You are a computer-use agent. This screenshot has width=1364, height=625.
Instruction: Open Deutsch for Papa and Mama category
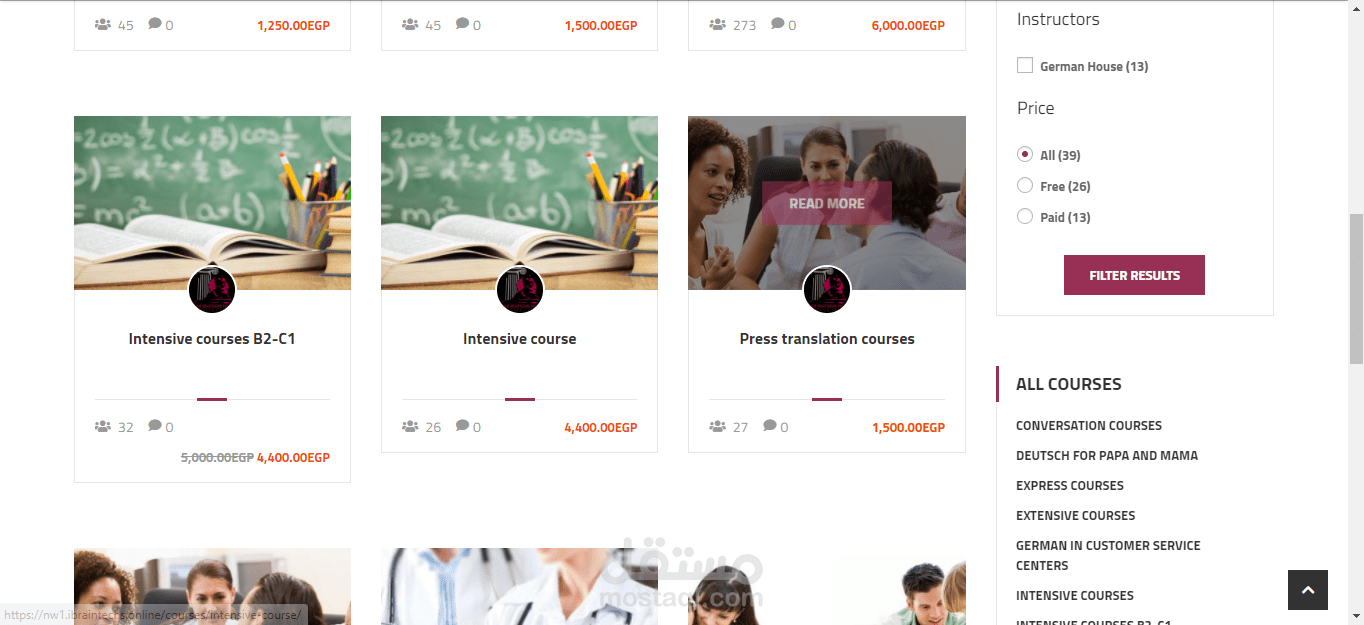(x=1107, y=456)
